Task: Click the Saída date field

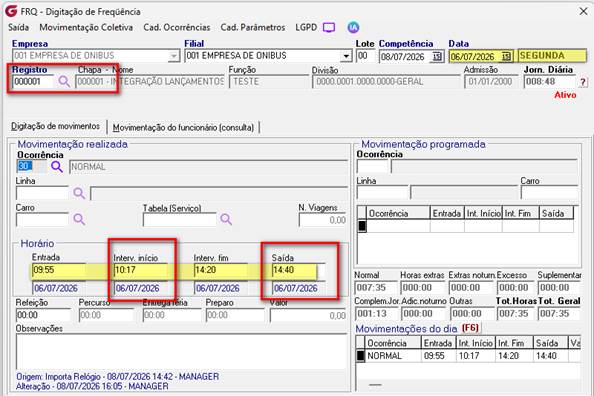Action: coord(299,288)
